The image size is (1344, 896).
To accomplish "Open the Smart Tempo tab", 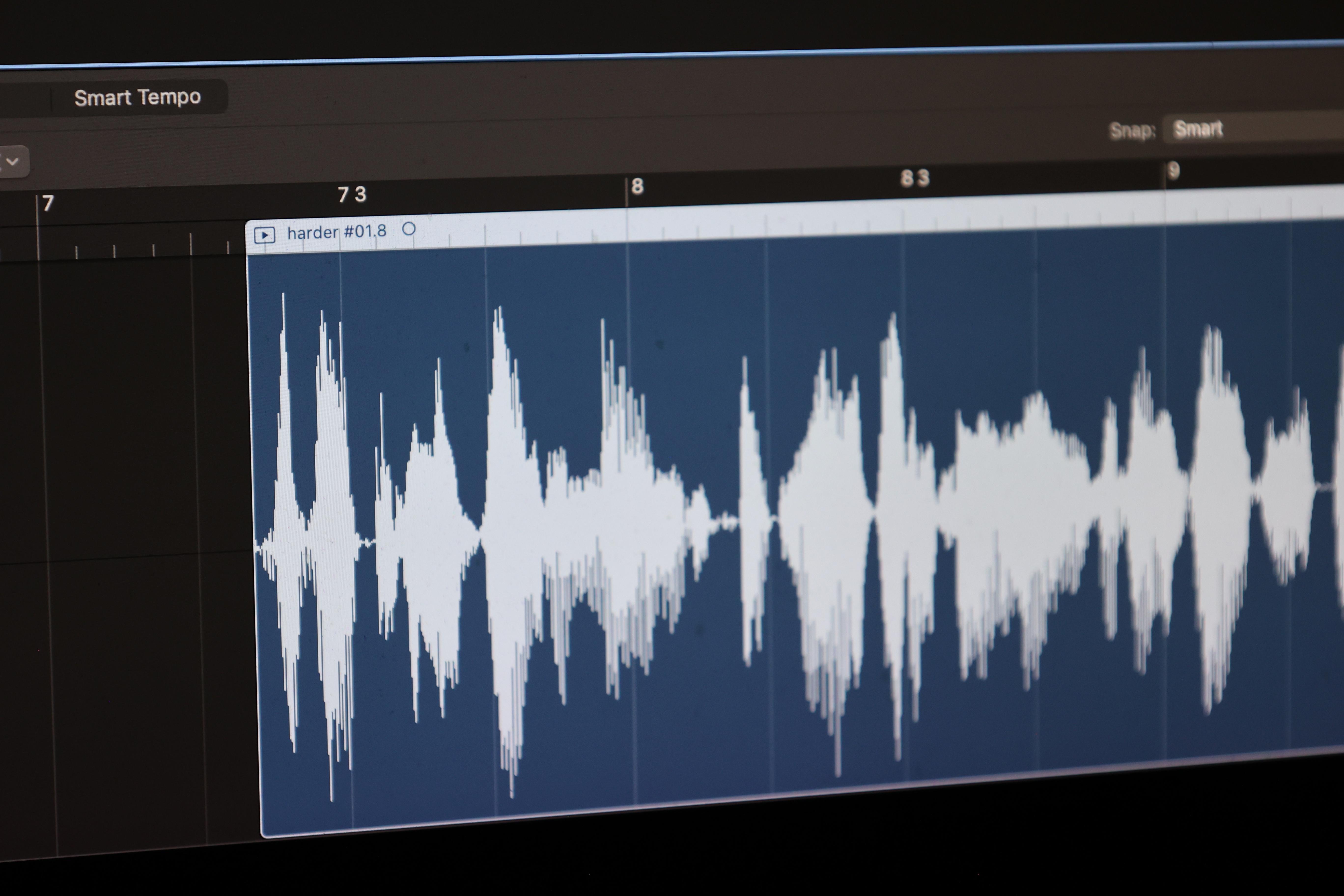I will 138,97.
